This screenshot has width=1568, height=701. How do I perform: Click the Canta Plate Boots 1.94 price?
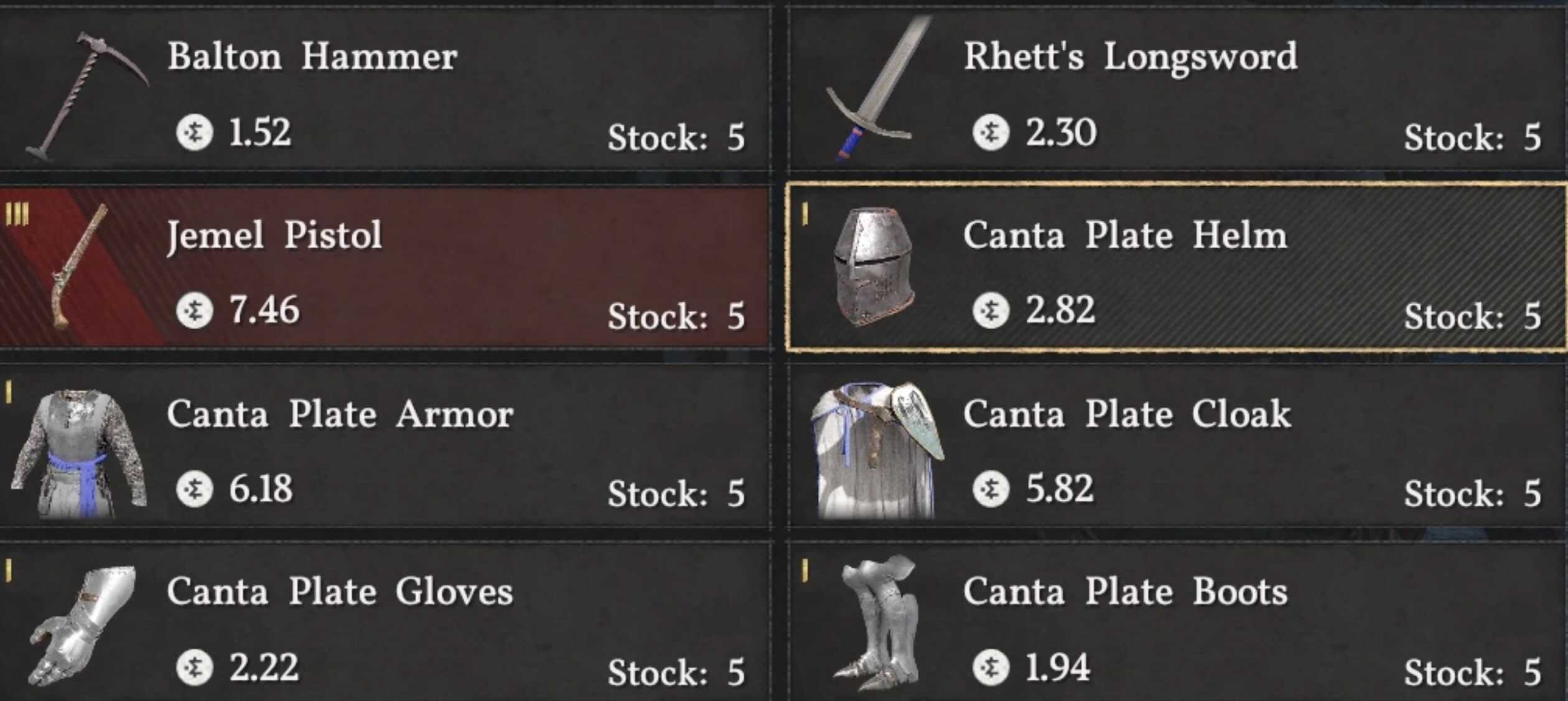coord(1057,667)
